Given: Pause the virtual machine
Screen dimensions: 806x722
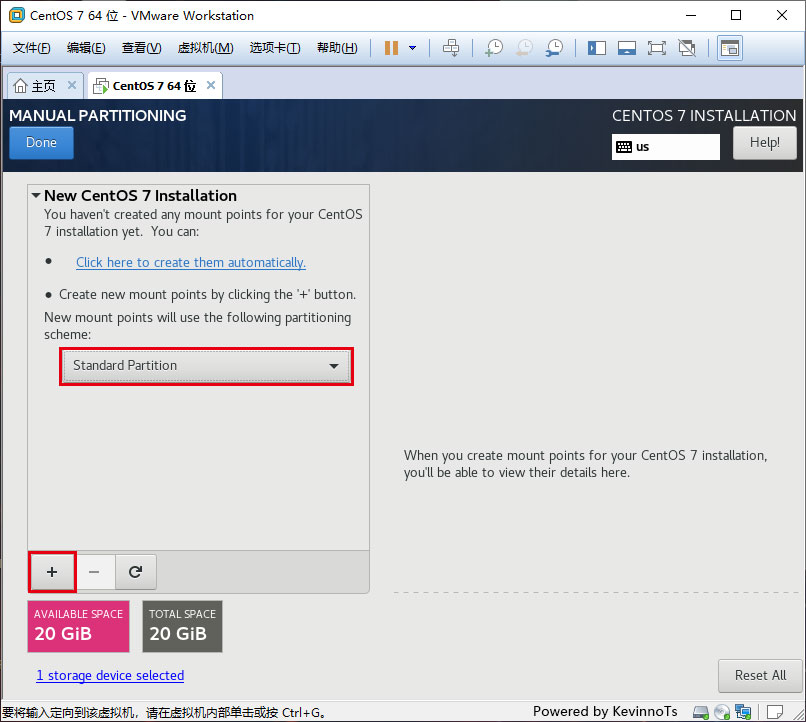Looking at the screenshot, I should (391, 48).
